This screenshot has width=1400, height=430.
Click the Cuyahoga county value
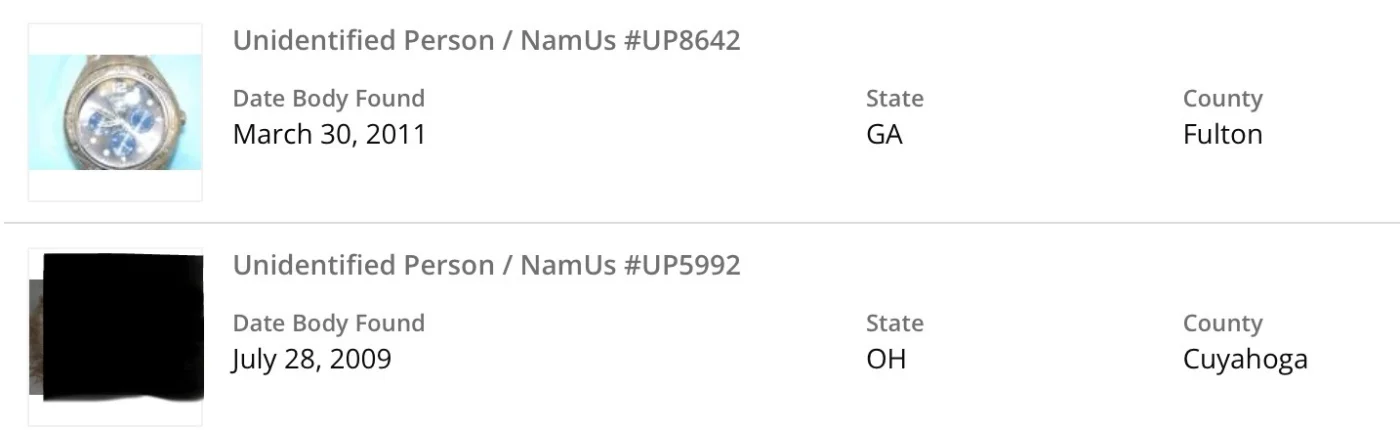pos(1245,359)
